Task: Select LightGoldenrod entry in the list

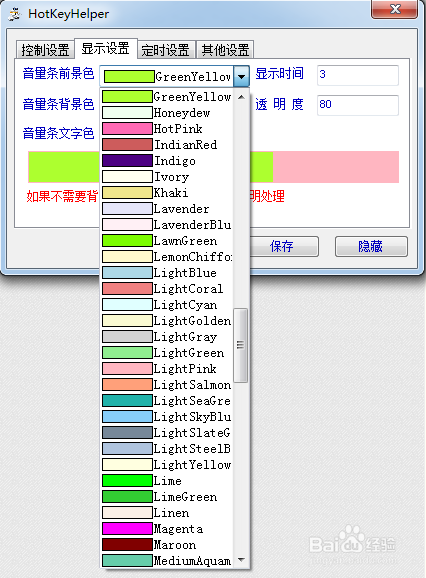Action: click(167, 321)
